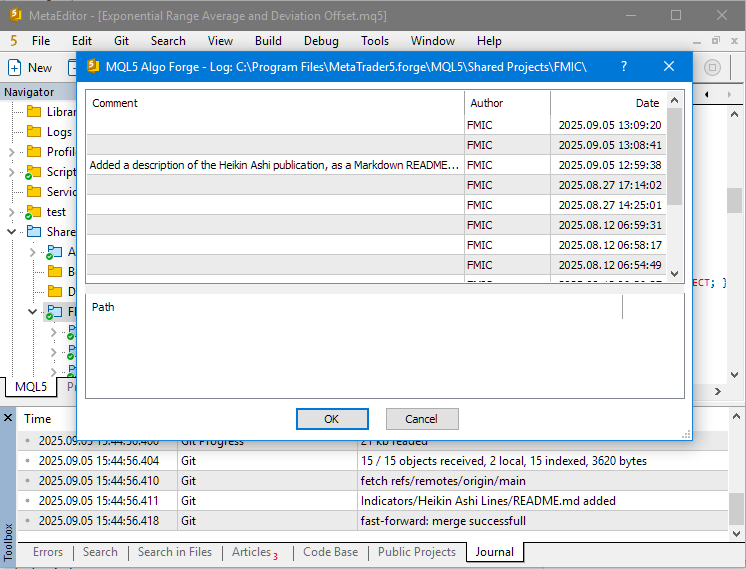Image resolution: width=746 pixels, height=569 pixels.
Task: Switch to the Journal tab
Action: [495, 552]
